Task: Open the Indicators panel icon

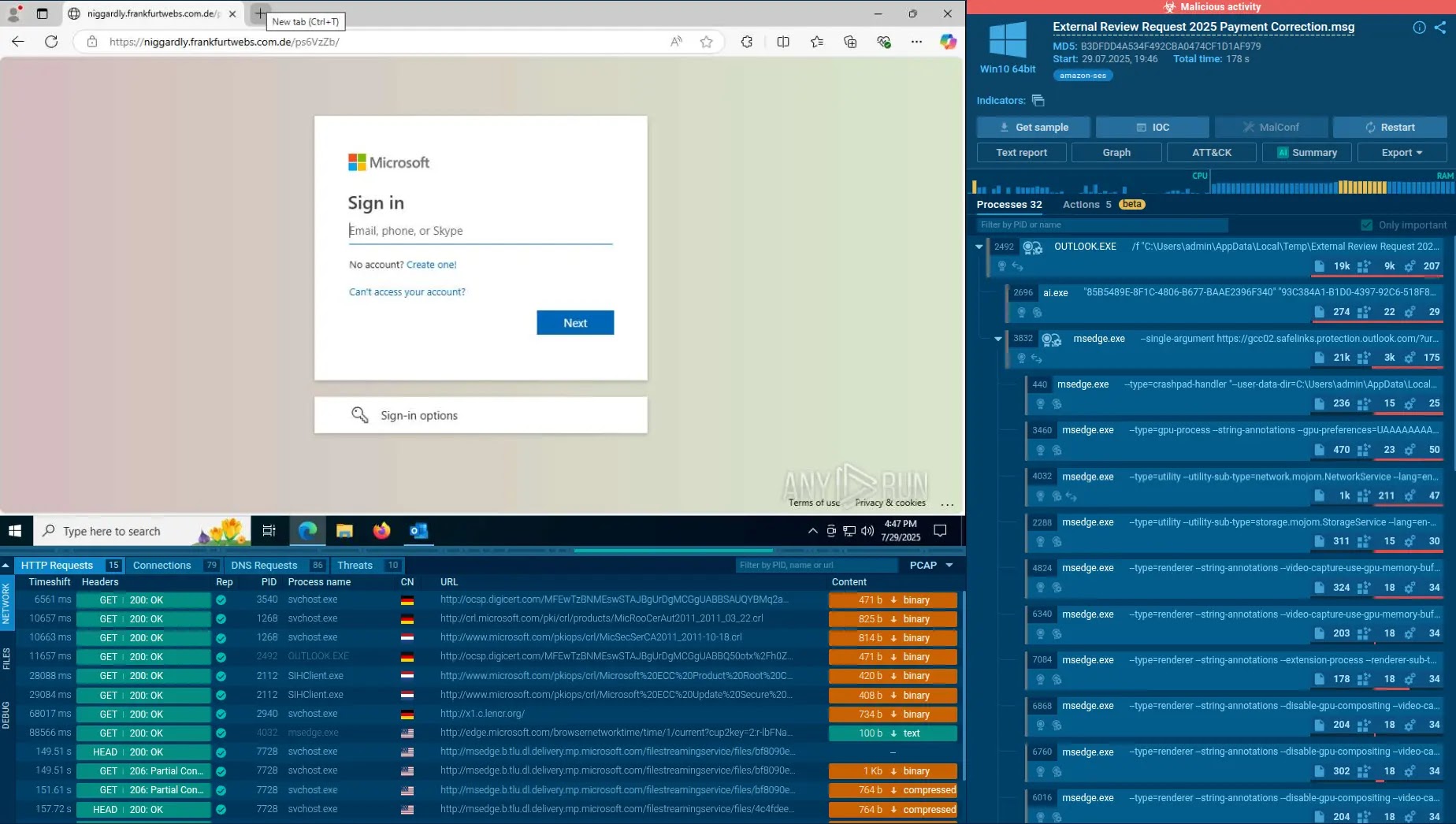Action: [1038, 101]
